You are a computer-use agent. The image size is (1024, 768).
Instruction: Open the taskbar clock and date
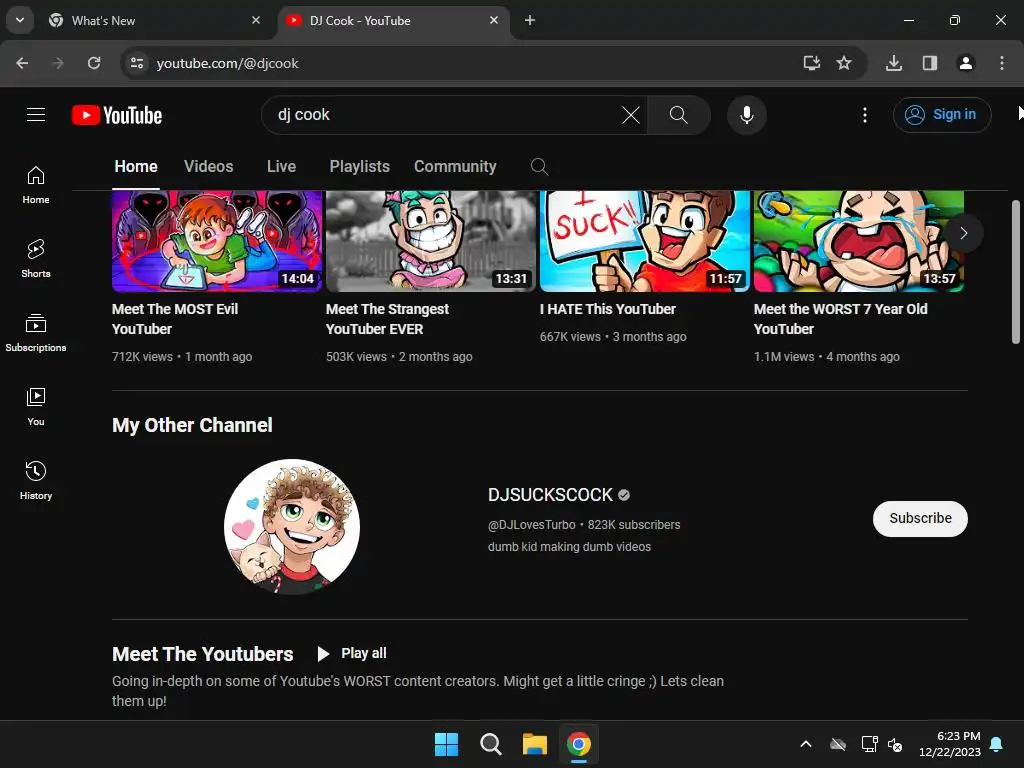(x=950, y=744)
